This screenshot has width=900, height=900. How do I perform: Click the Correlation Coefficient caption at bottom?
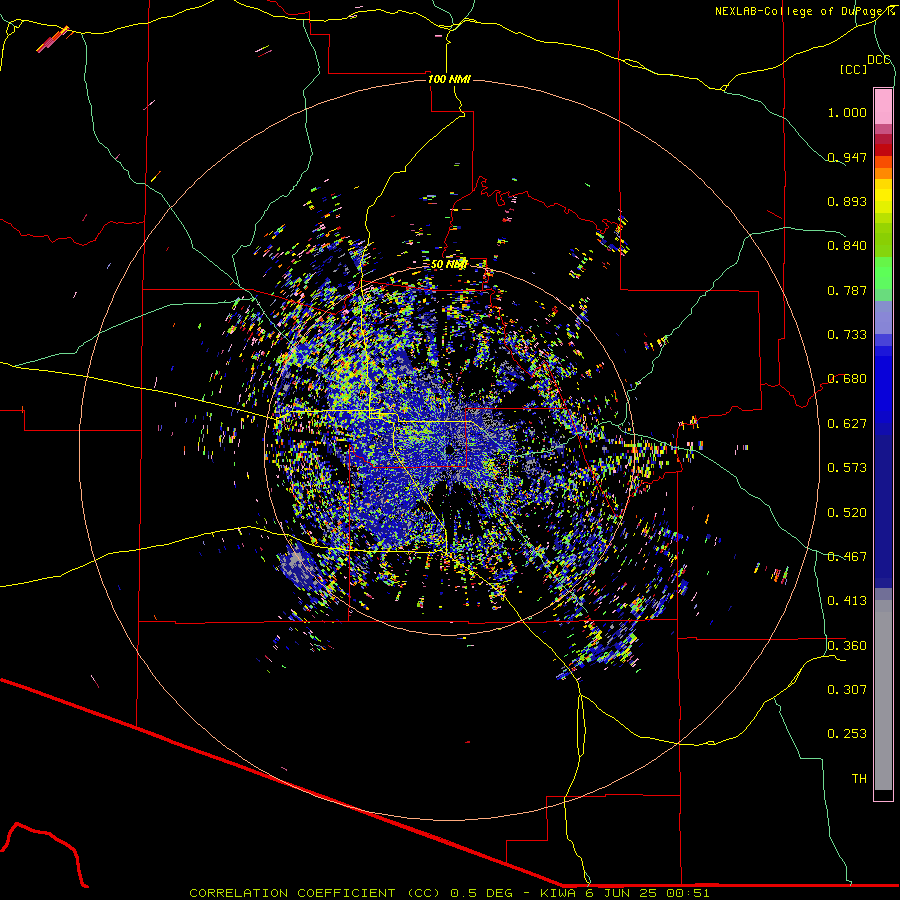pyautogui.click(x=449, y=893)
